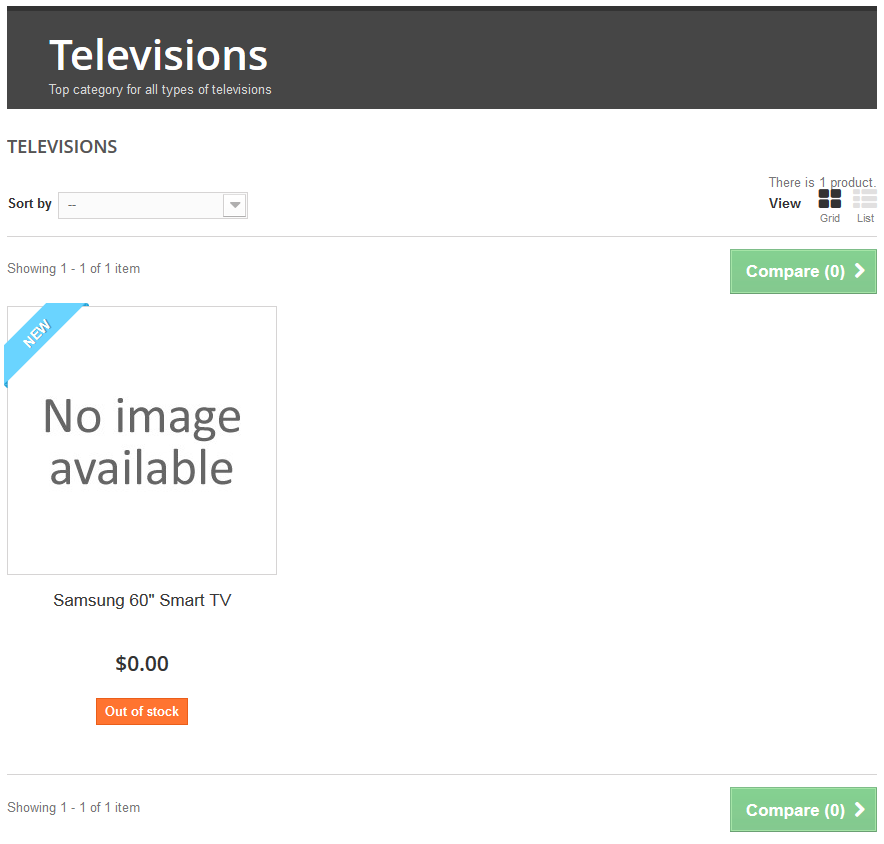Click the TELEVISIONS section heading
884x844 pixels.
(x=62, y=147)
